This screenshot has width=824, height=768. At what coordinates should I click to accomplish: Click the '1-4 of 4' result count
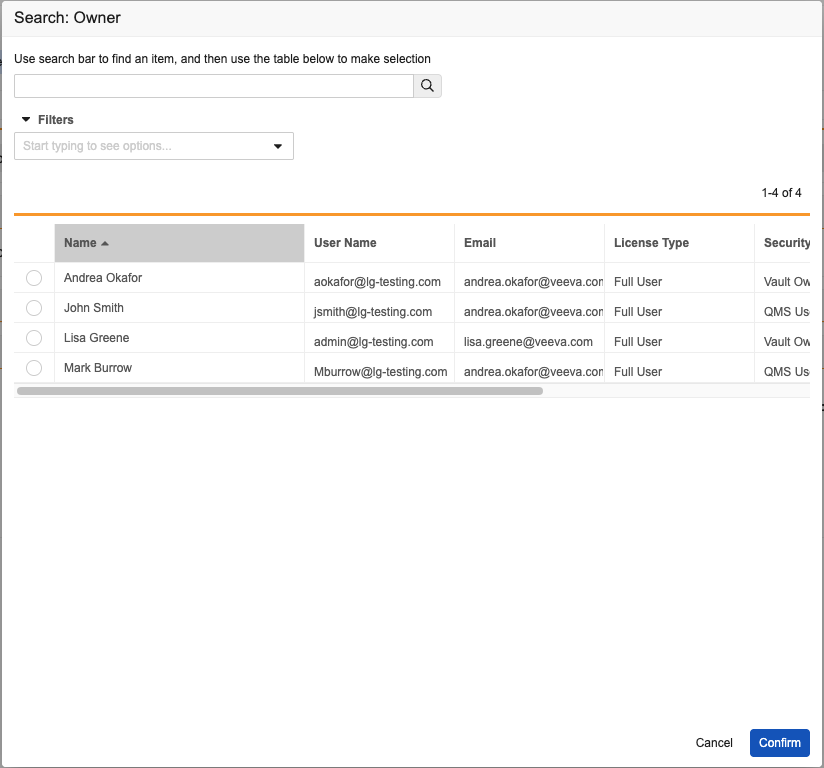pos(781,193)
